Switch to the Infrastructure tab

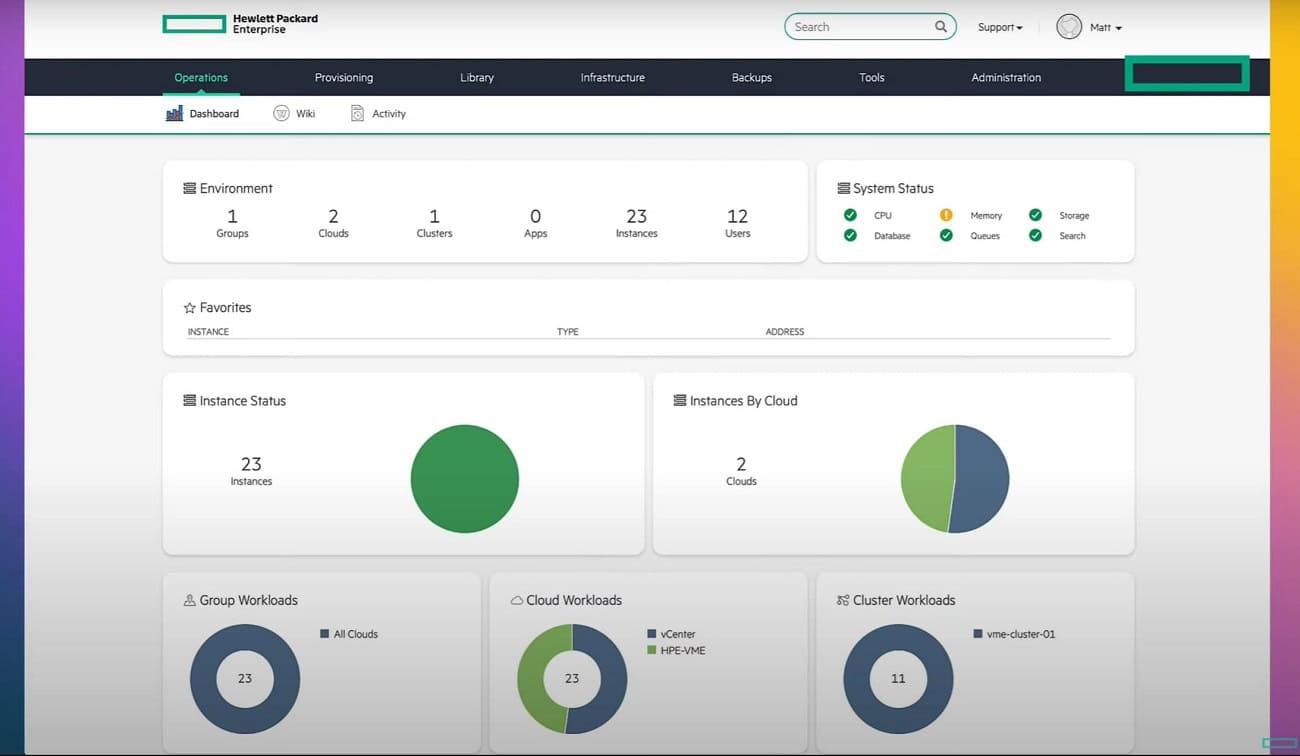[613, 77]
